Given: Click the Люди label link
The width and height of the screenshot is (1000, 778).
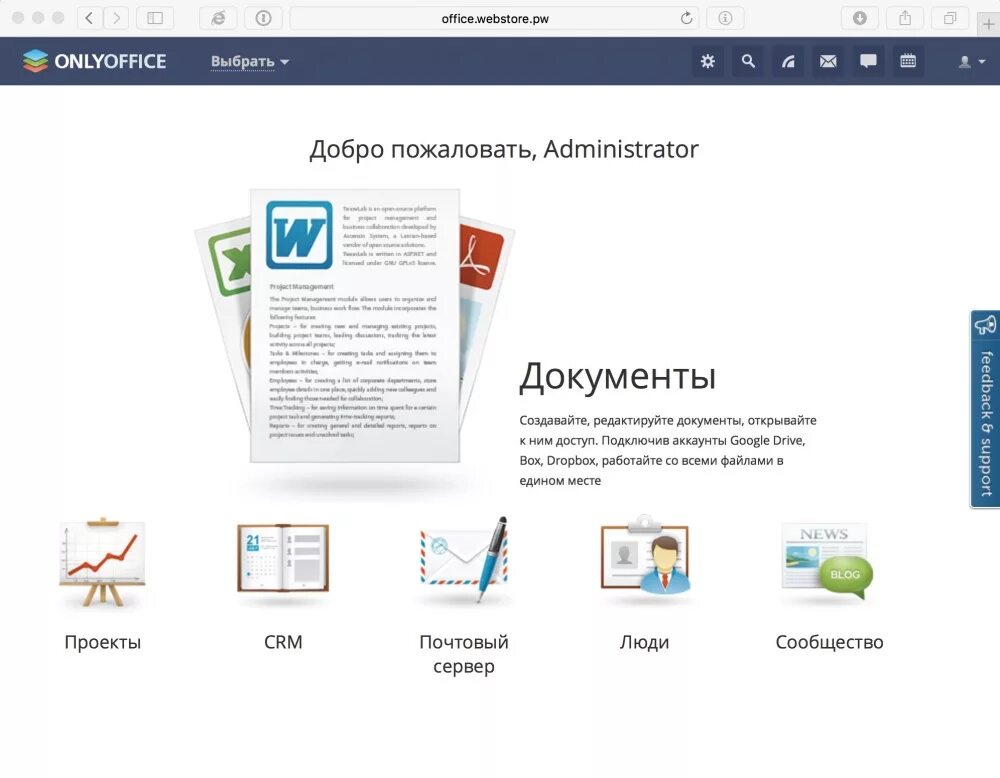Looking at the screenshot, I should (644, 642).
